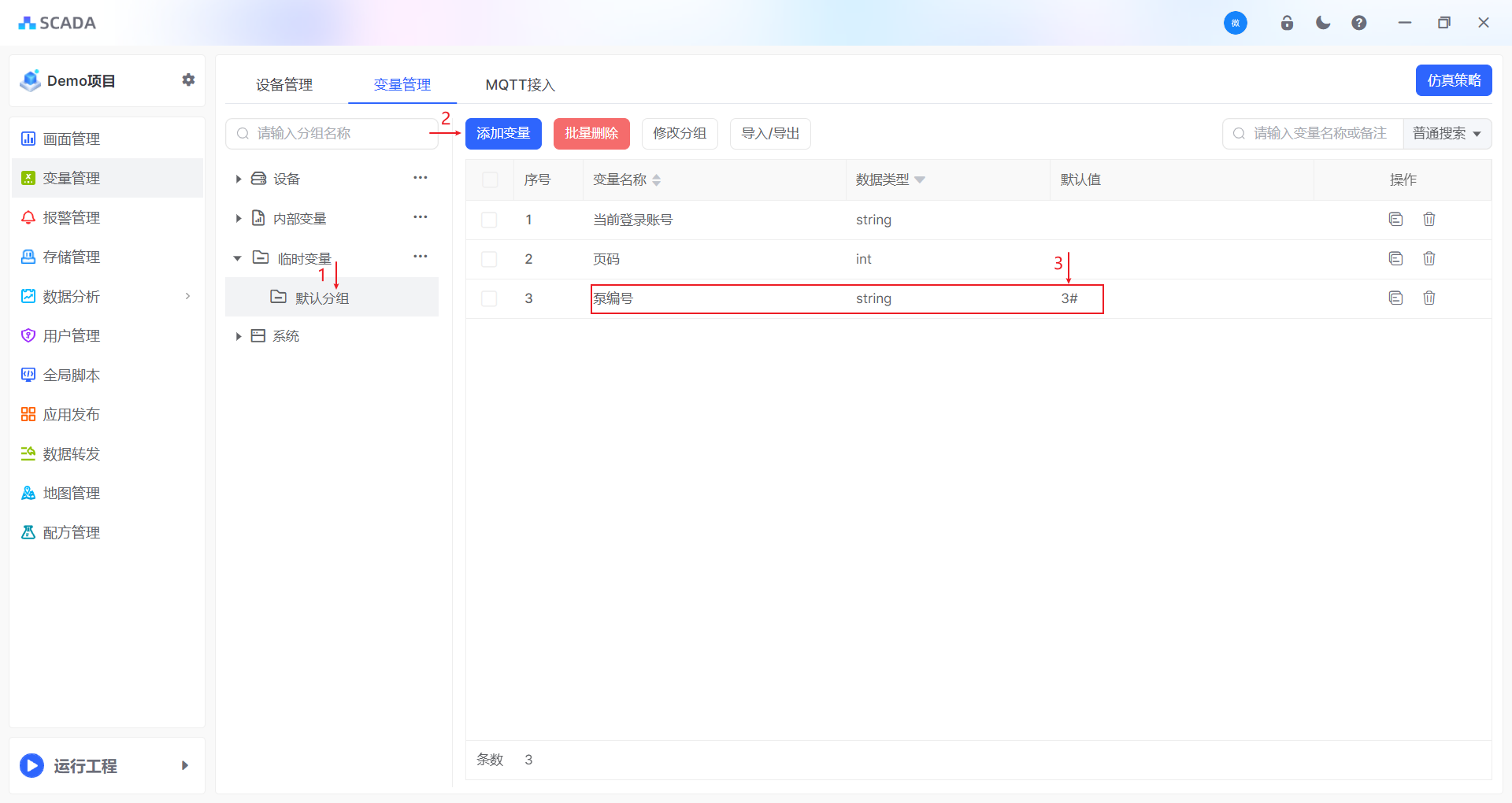1512x803 pixels.
Task: Click the 仿真策略 button
Action: (x=1453, y=80)
